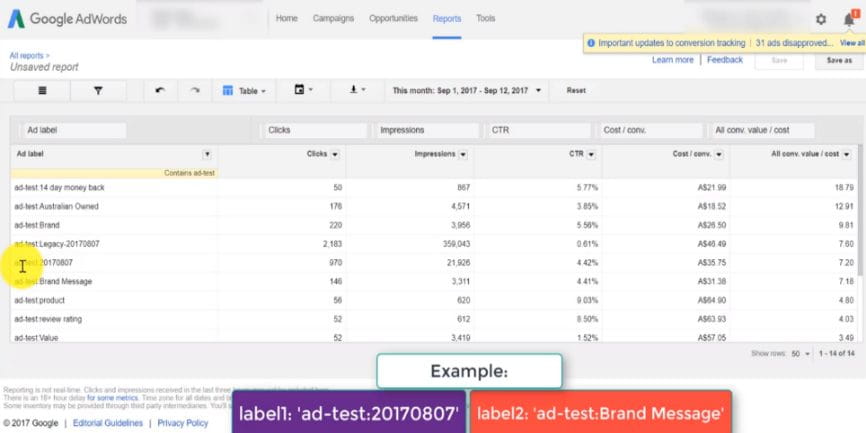The image size is (866, 433).
Task: Open the Privacy Policy link
Action: pyautogui.click(x=183, y=423)
